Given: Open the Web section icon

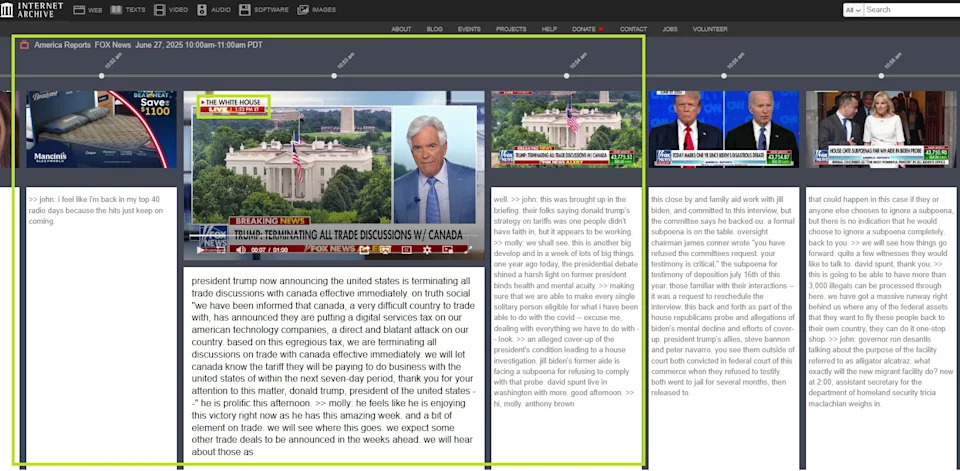Looking at the screenshot, I should (x=79, y=10).
